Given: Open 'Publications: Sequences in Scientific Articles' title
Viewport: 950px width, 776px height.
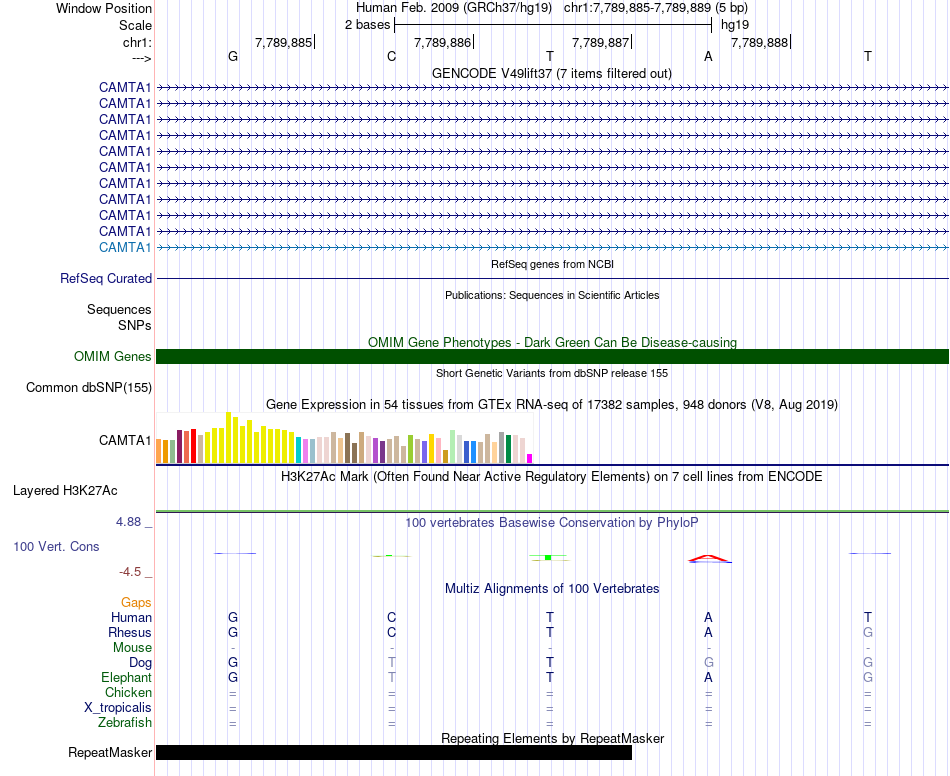Looking at the screenshot, I should point(552,295).
